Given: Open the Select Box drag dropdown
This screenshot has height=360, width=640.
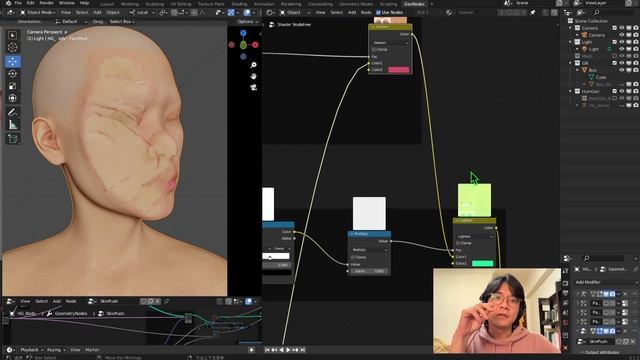Looking at the screenshot, I should click(122, 21).
